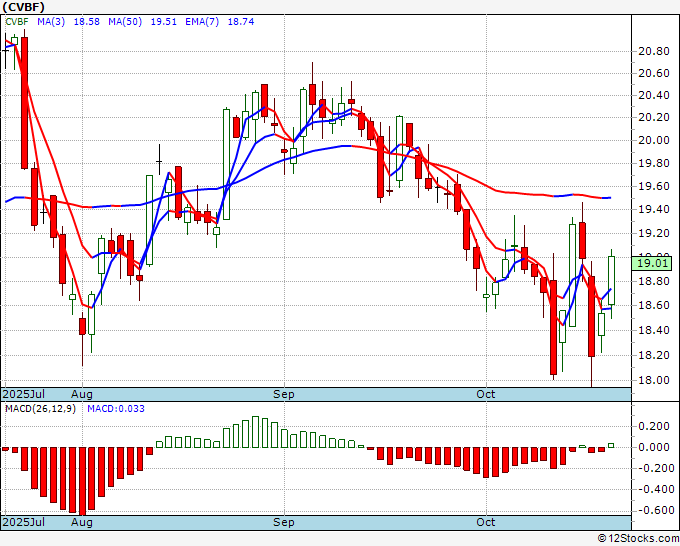Viewport: 680px width, 546px height.
Task: Click the 0.200 MACD axis label
Action: (654, 426)
